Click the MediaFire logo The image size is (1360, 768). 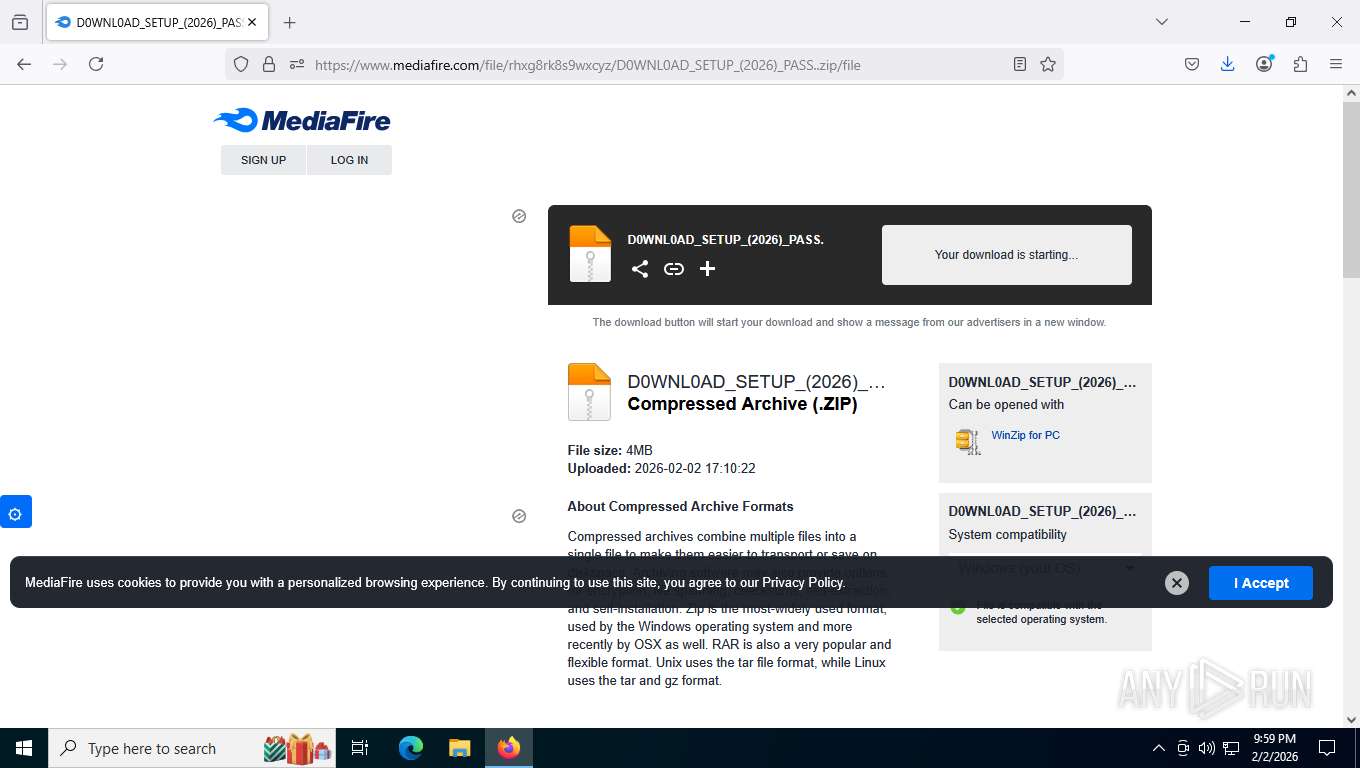(302, 121)
